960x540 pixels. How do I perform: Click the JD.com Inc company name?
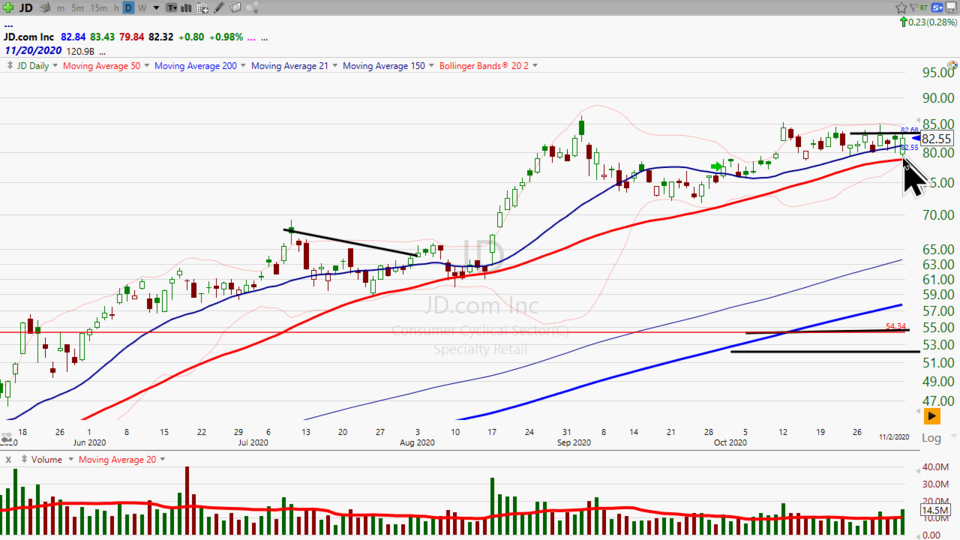[x=29, y=37]
